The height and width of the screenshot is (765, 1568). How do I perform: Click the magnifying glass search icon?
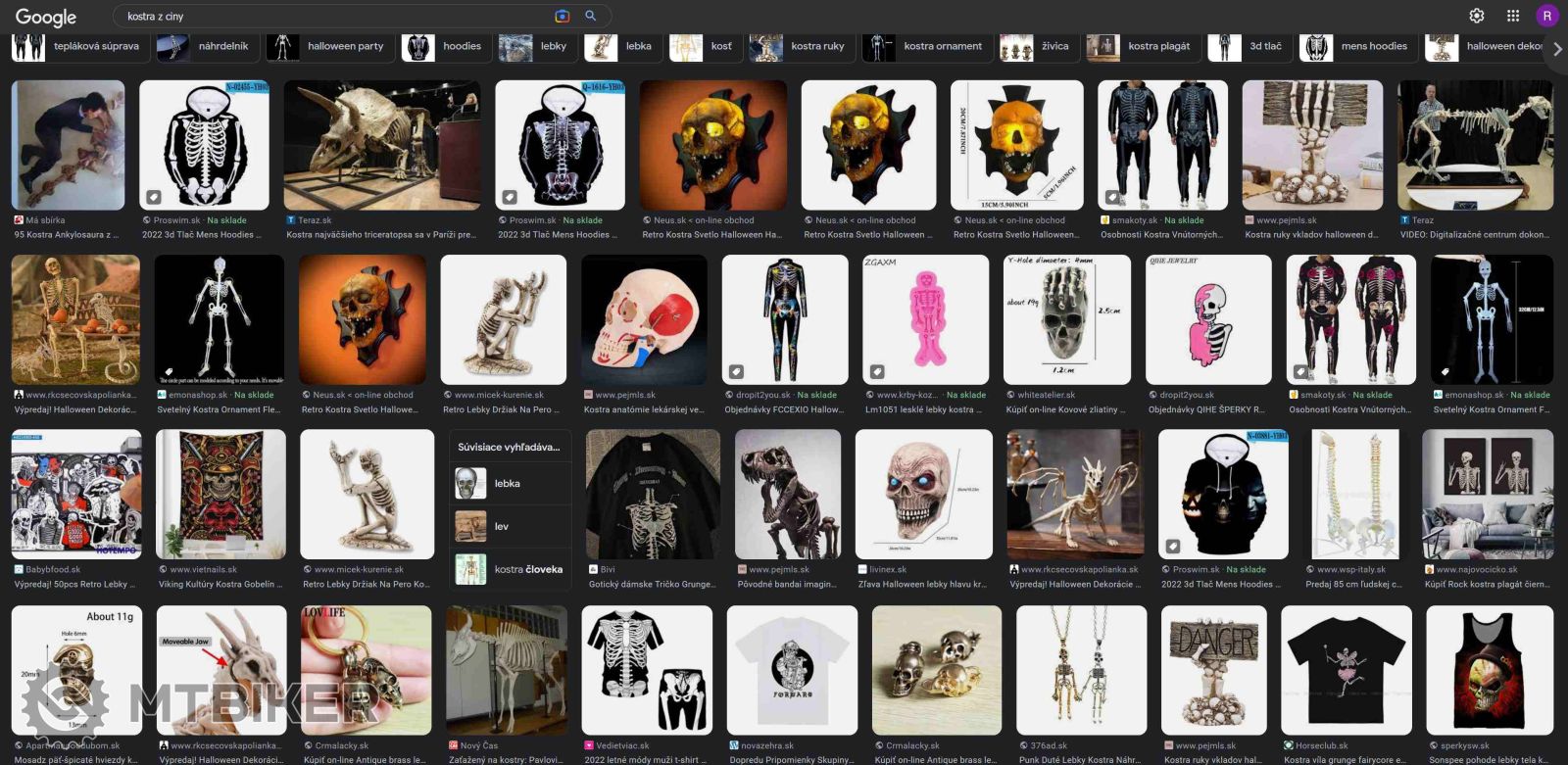click(x=591, y=16)
